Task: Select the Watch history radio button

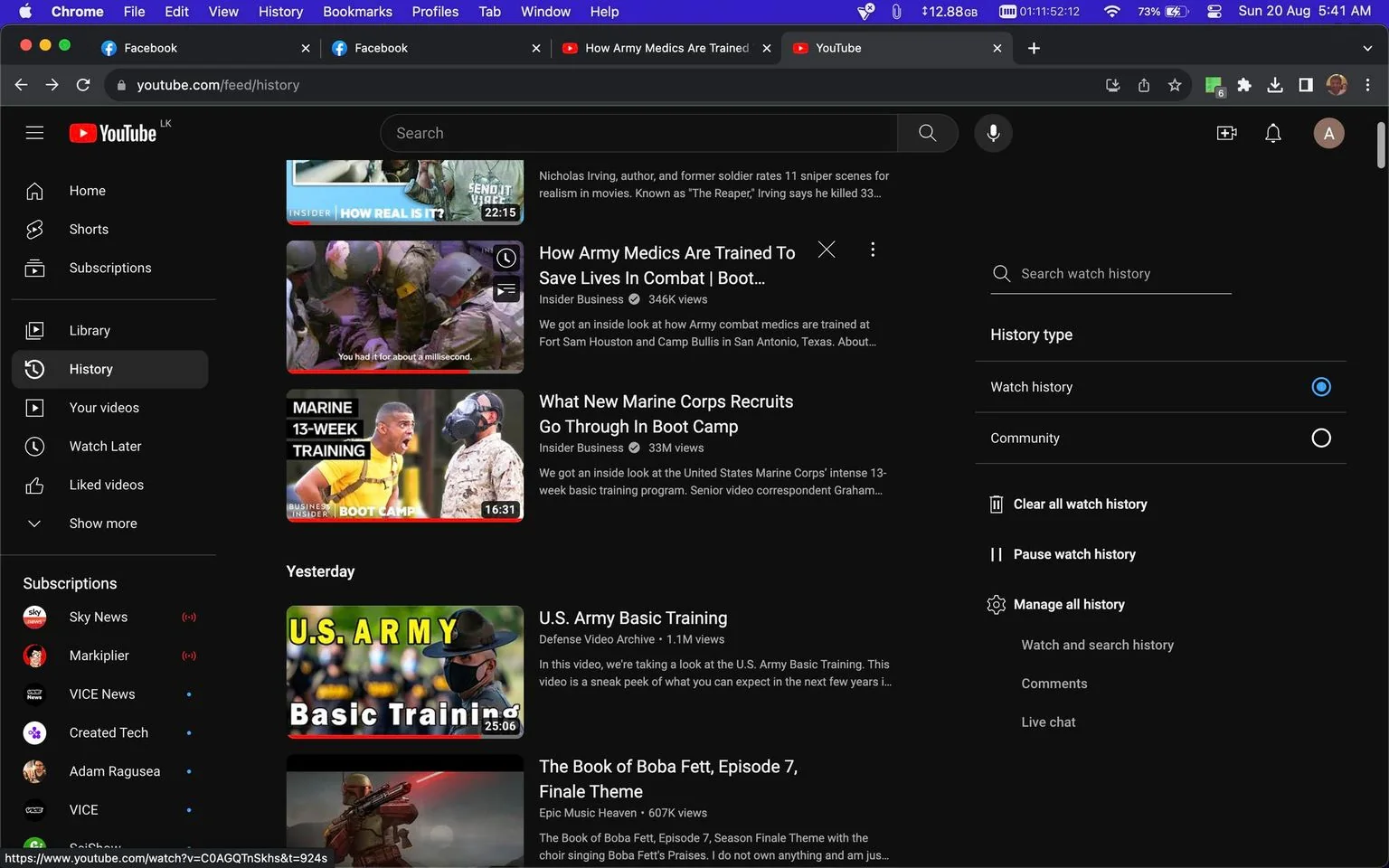Action: [x=1320, y=387]
